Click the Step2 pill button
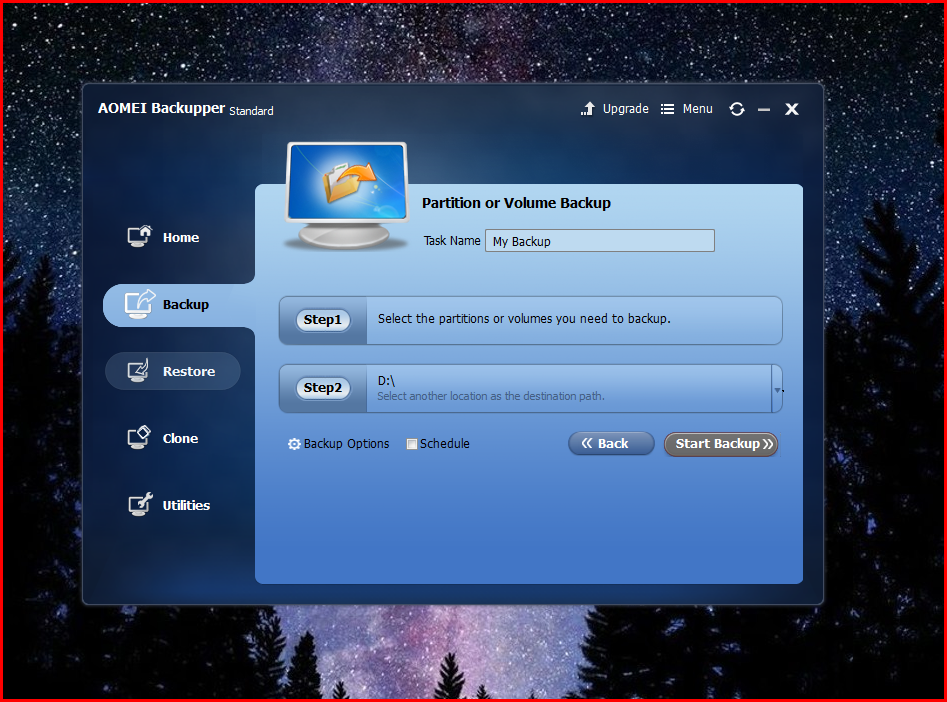 pos(323,388)
